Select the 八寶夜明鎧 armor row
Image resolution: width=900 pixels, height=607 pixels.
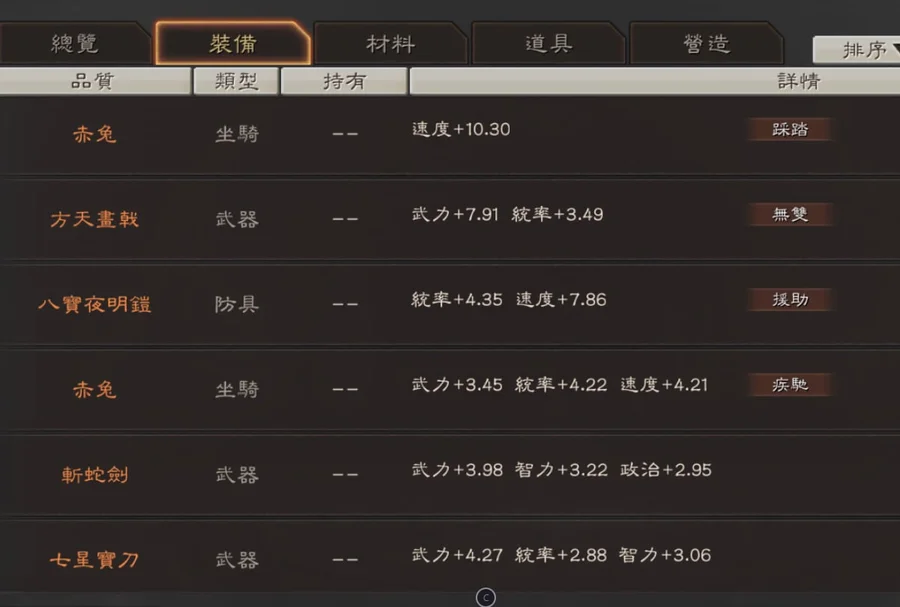[450, 304]
